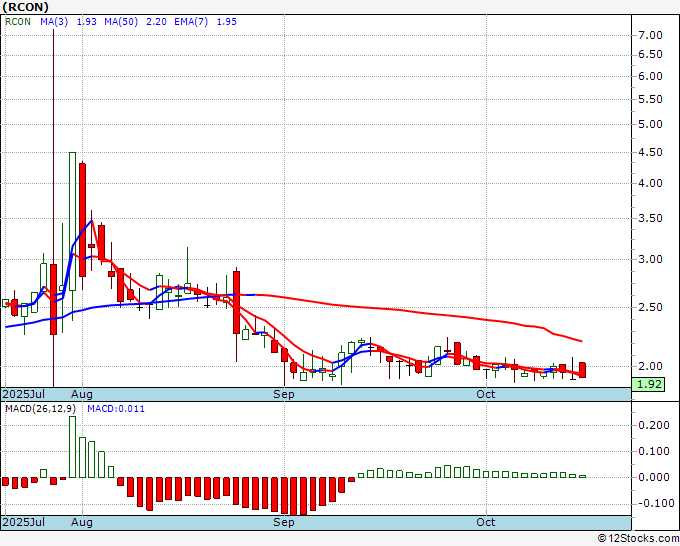Click the 7.00 price axis label

tap(651, 35)
